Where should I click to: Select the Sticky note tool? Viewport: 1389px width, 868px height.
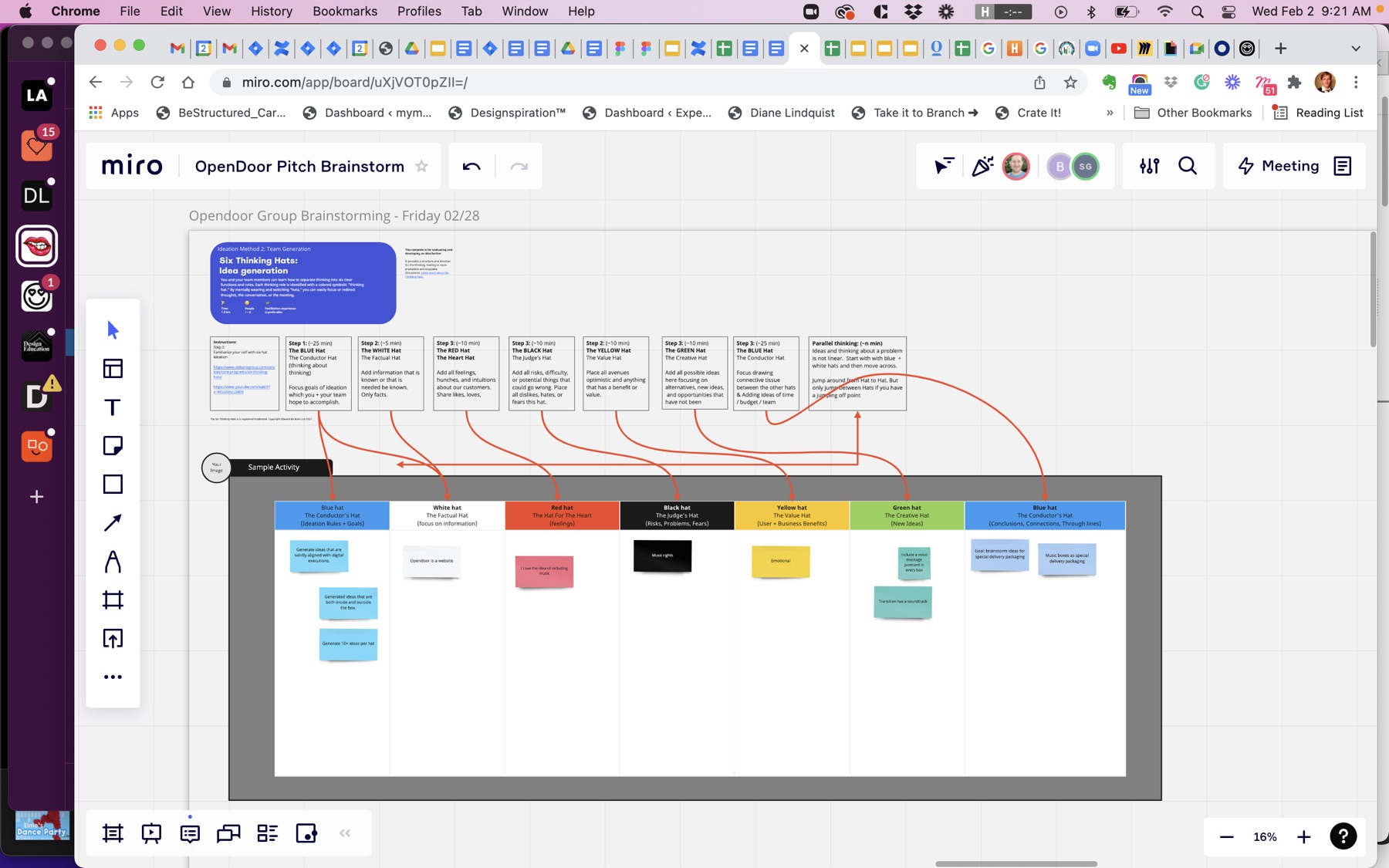coord(113,446)
